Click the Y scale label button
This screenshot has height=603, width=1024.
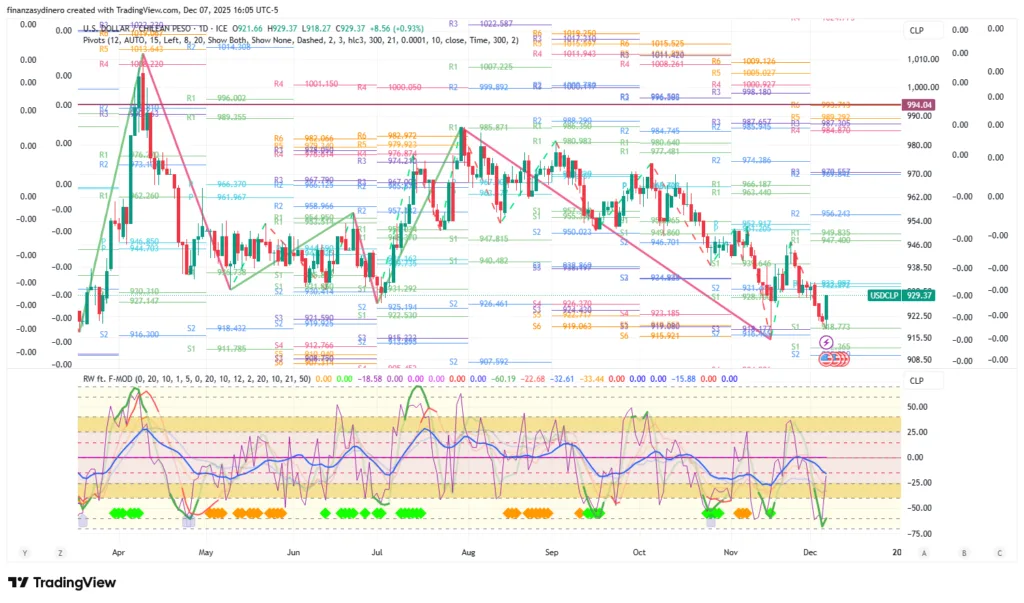[23, 552]
